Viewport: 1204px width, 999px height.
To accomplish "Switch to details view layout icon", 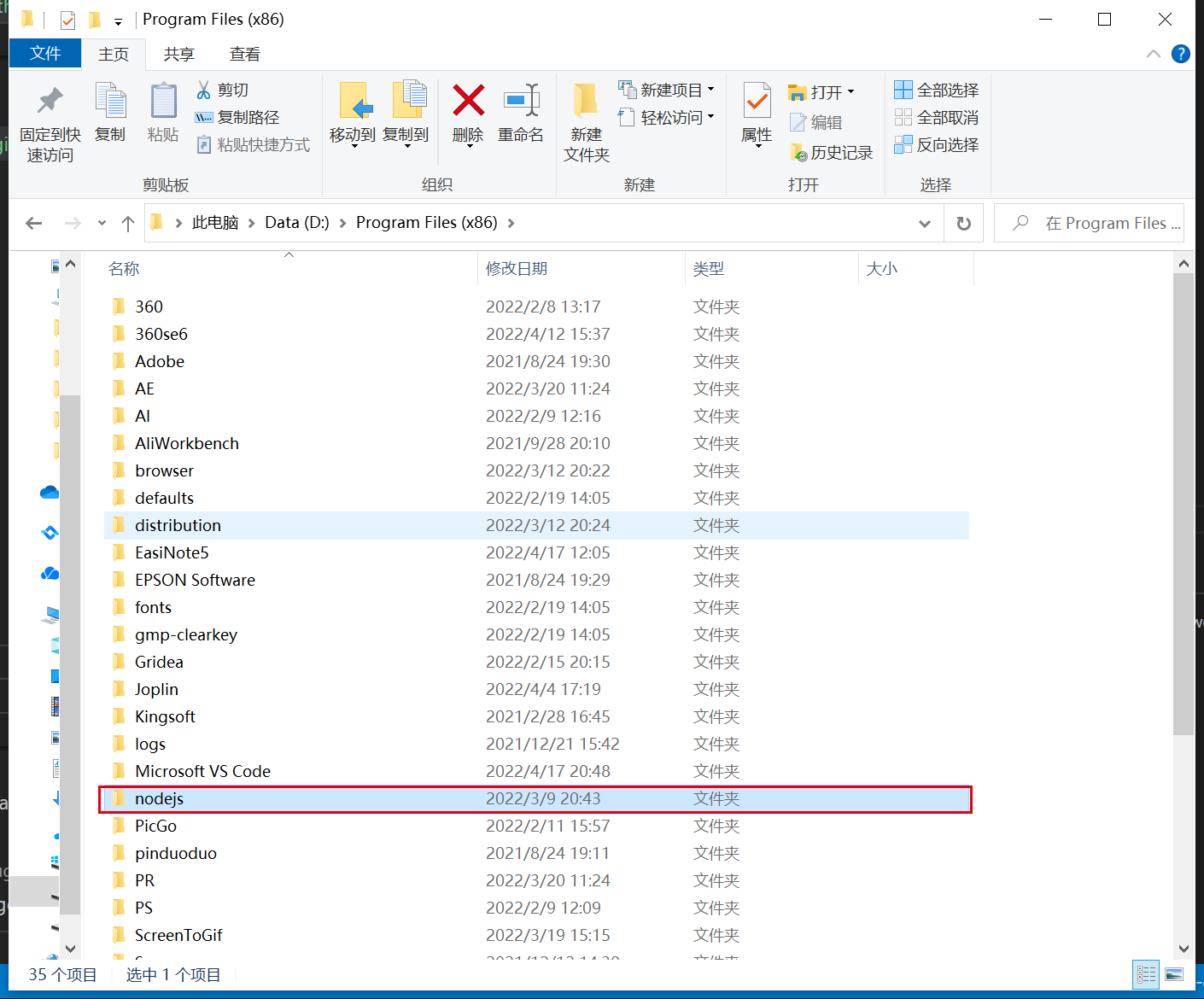I will (x=1146, y=974).
